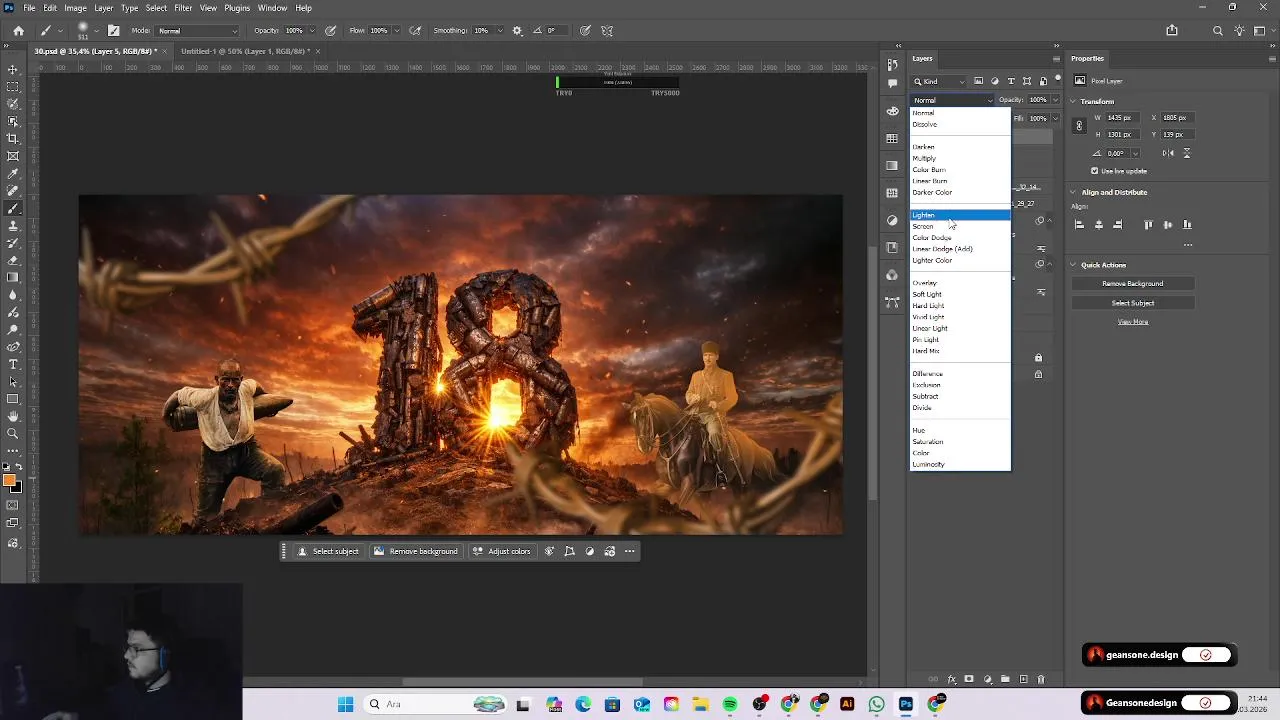Click Remove Background in Quick Actions
Image resolution: width=1280 pixels, height=720 pixels.
[x=1132, y=284]
